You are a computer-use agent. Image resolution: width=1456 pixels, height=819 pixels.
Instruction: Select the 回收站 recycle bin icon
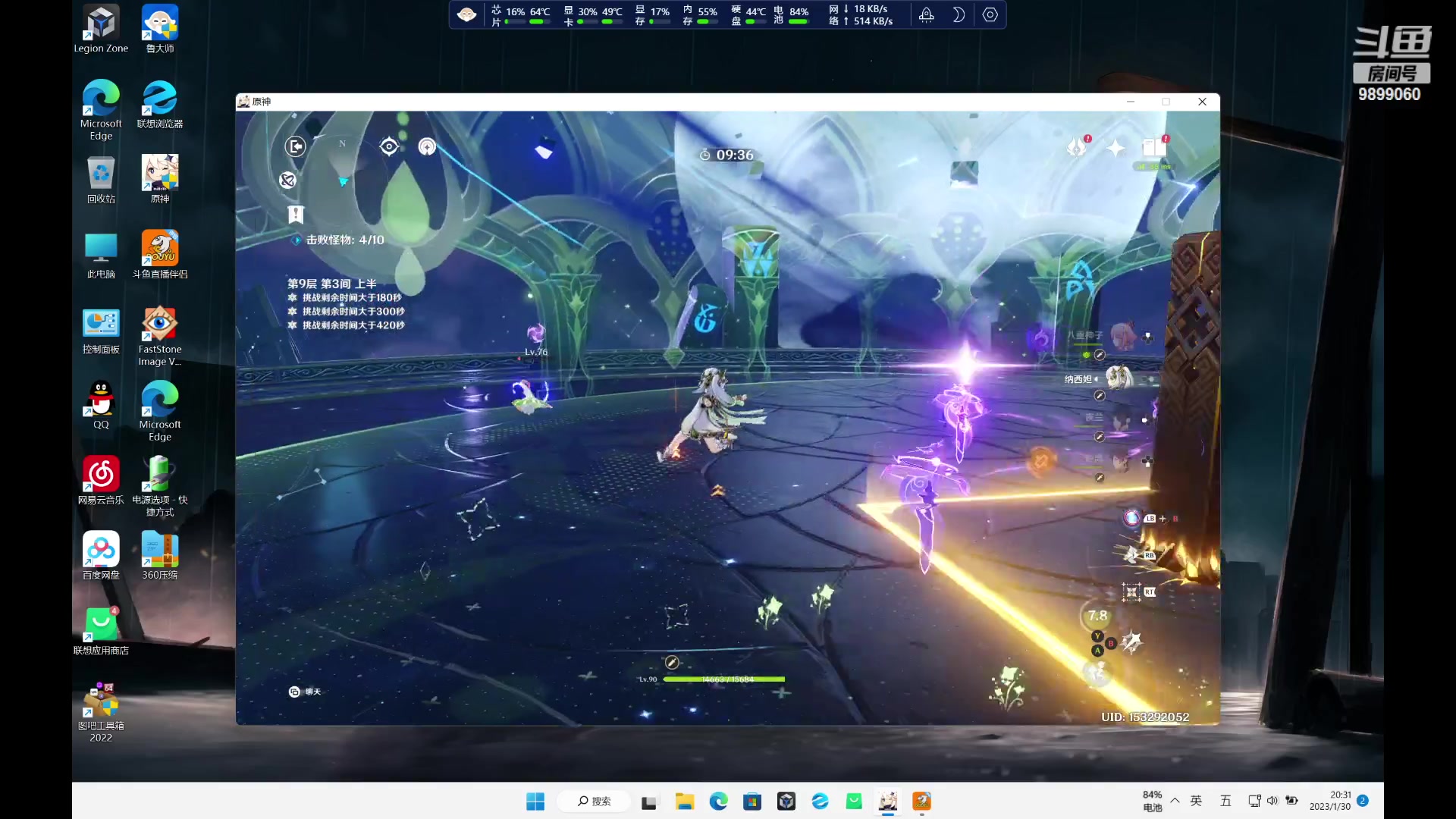pyautogui.click(x=101, y=180)
